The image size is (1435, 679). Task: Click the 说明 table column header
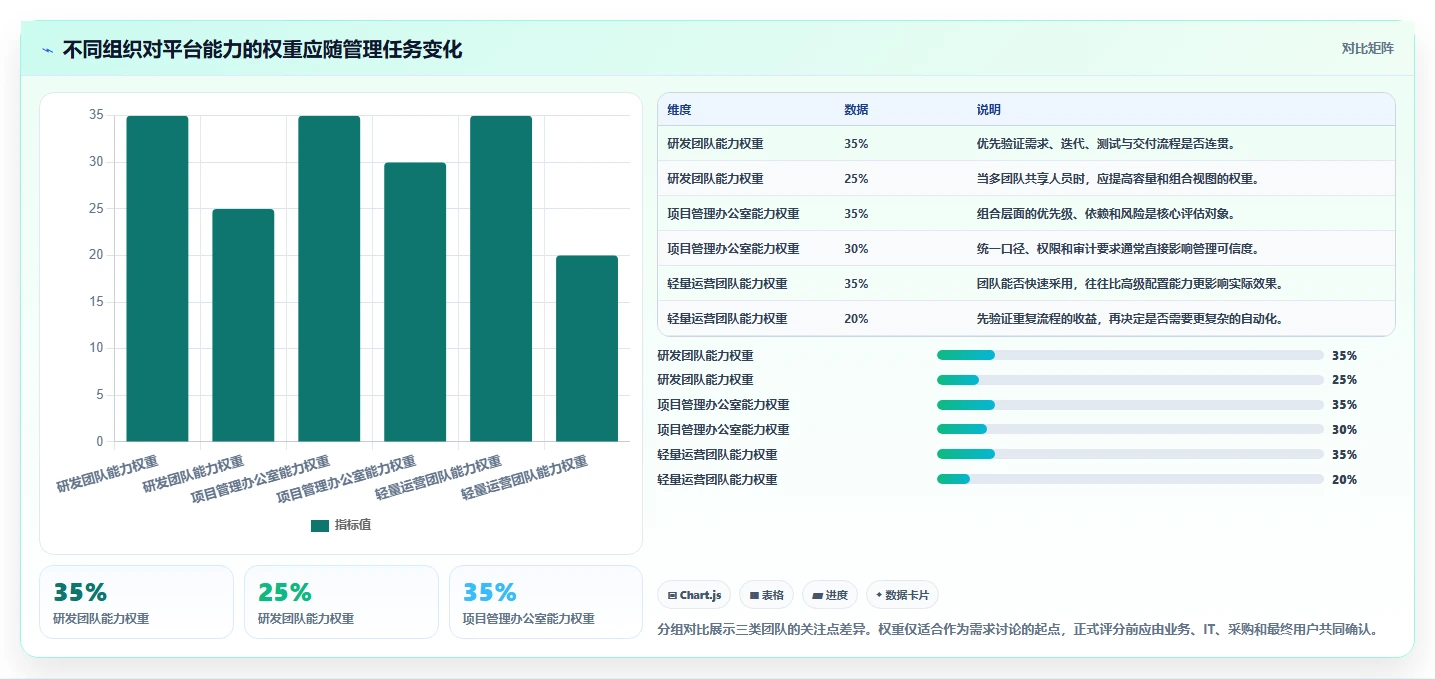pyautogui.click(x=989, y=109)
